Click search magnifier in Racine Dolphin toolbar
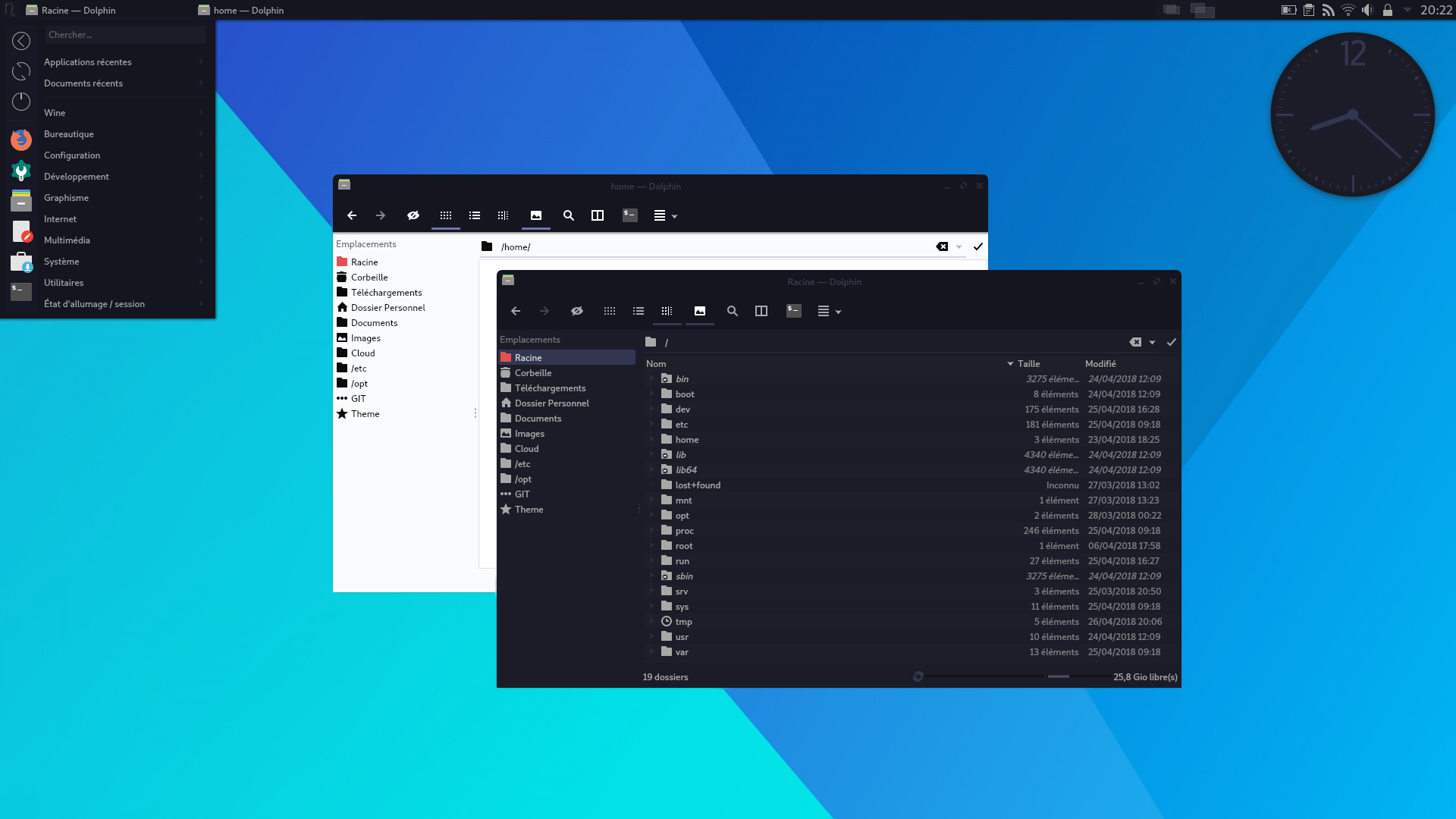Screen dimensions: 1456x819 pyautogui.click(x=732, y=311)
